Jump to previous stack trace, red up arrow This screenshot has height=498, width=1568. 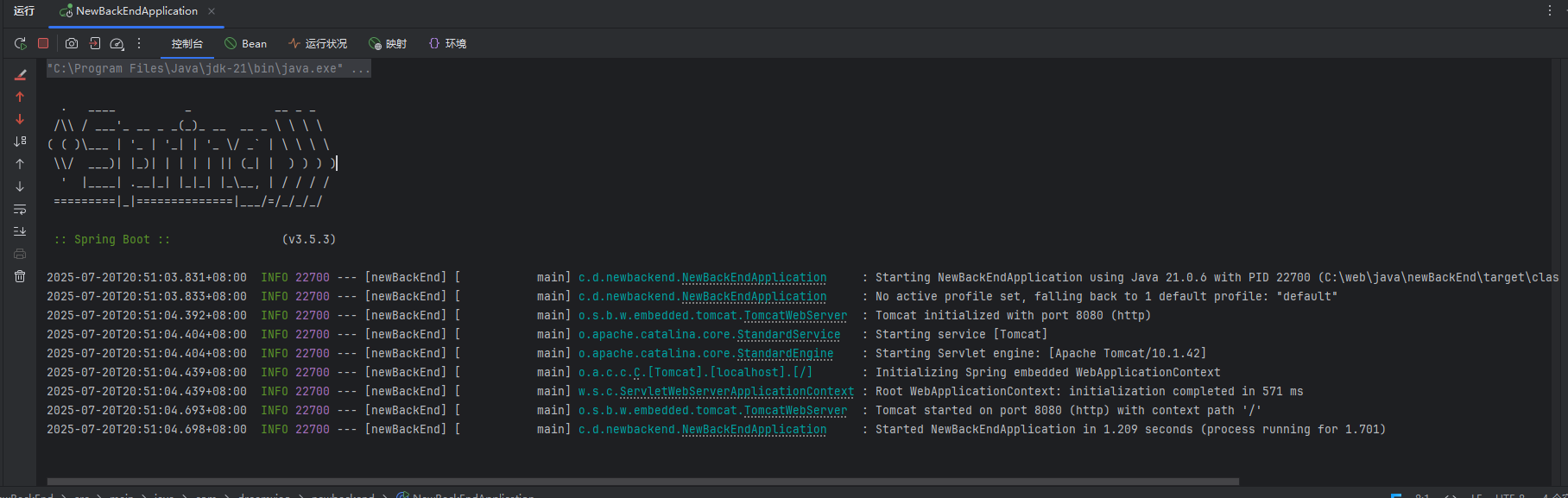click(x=20, y=98)
